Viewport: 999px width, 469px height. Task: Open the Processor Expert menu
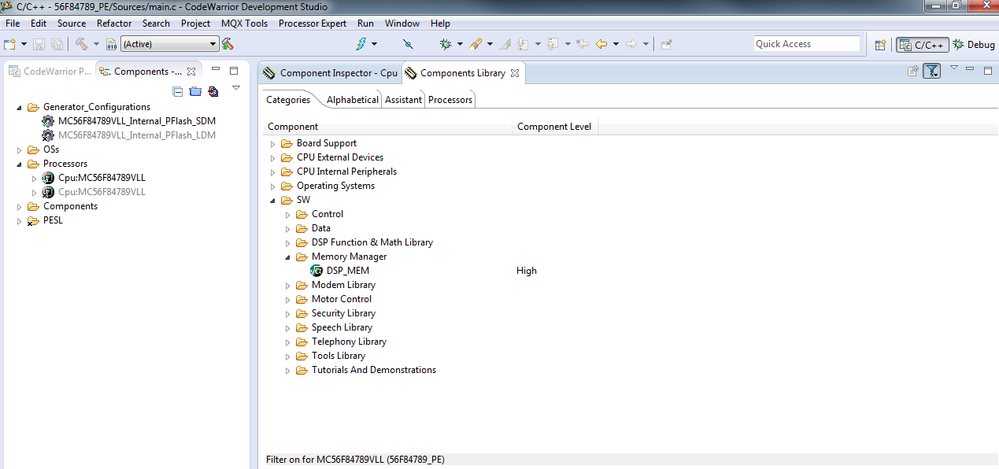coord(312,24)
